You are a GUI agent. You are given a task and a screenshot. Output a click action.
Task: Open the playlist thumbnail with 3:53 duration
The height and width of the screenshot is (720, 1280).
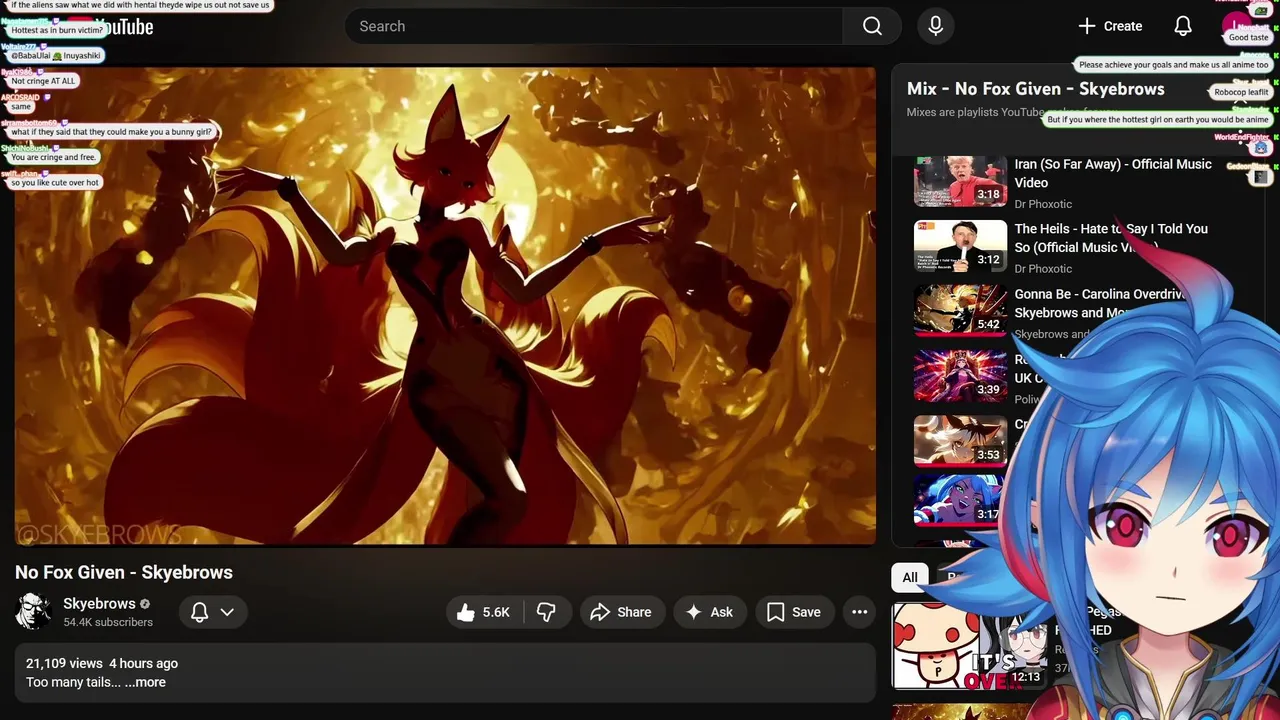[x=960, y=441]
